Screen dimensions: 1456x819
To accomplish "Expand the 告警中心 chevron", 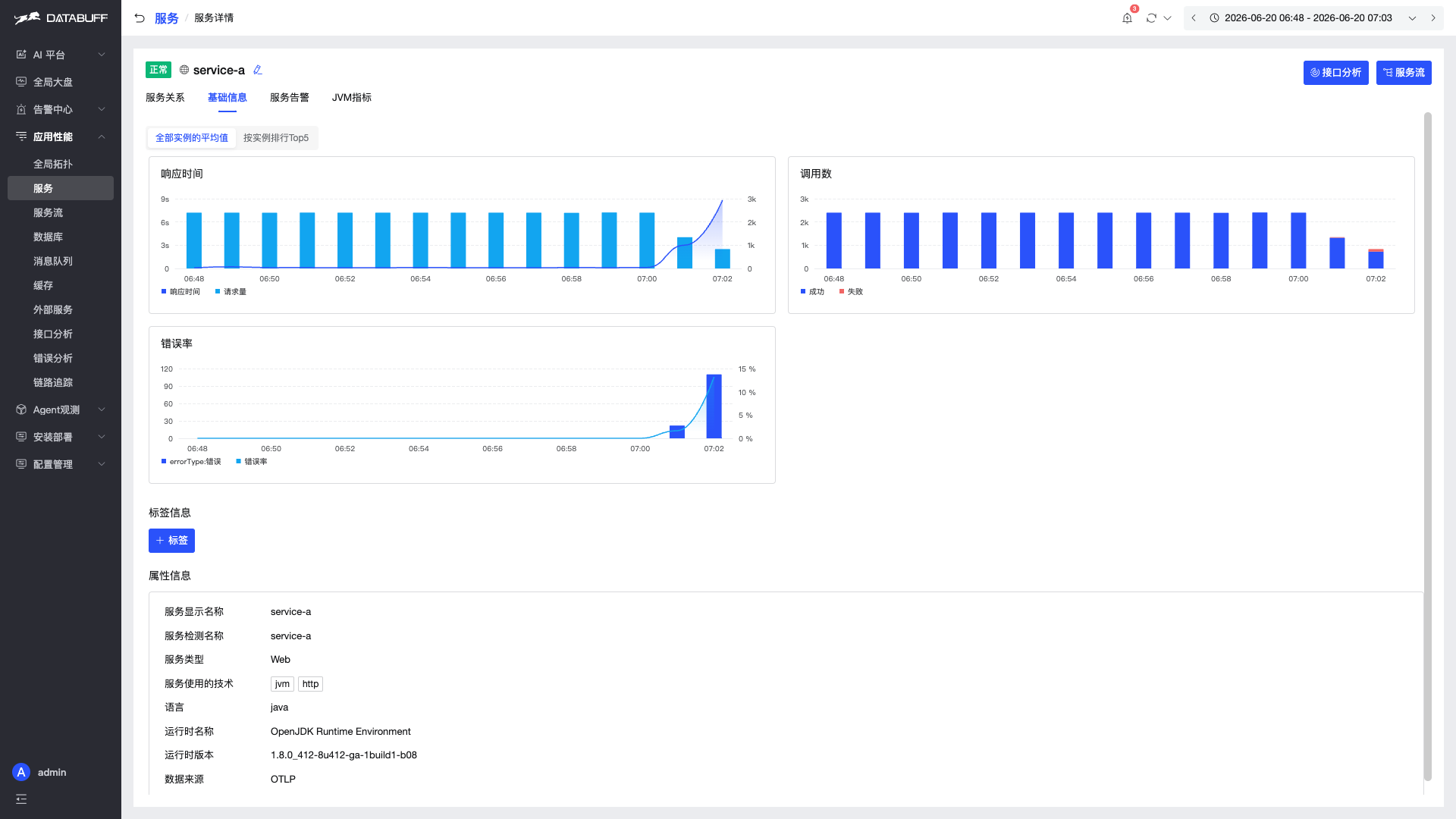I will [x=102, y=109].
